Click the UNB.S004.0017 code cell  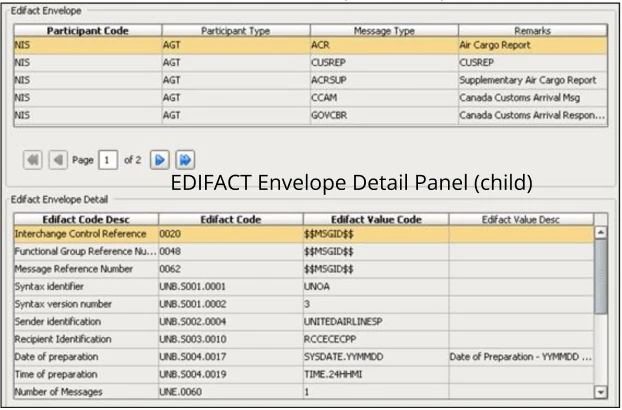231,357
